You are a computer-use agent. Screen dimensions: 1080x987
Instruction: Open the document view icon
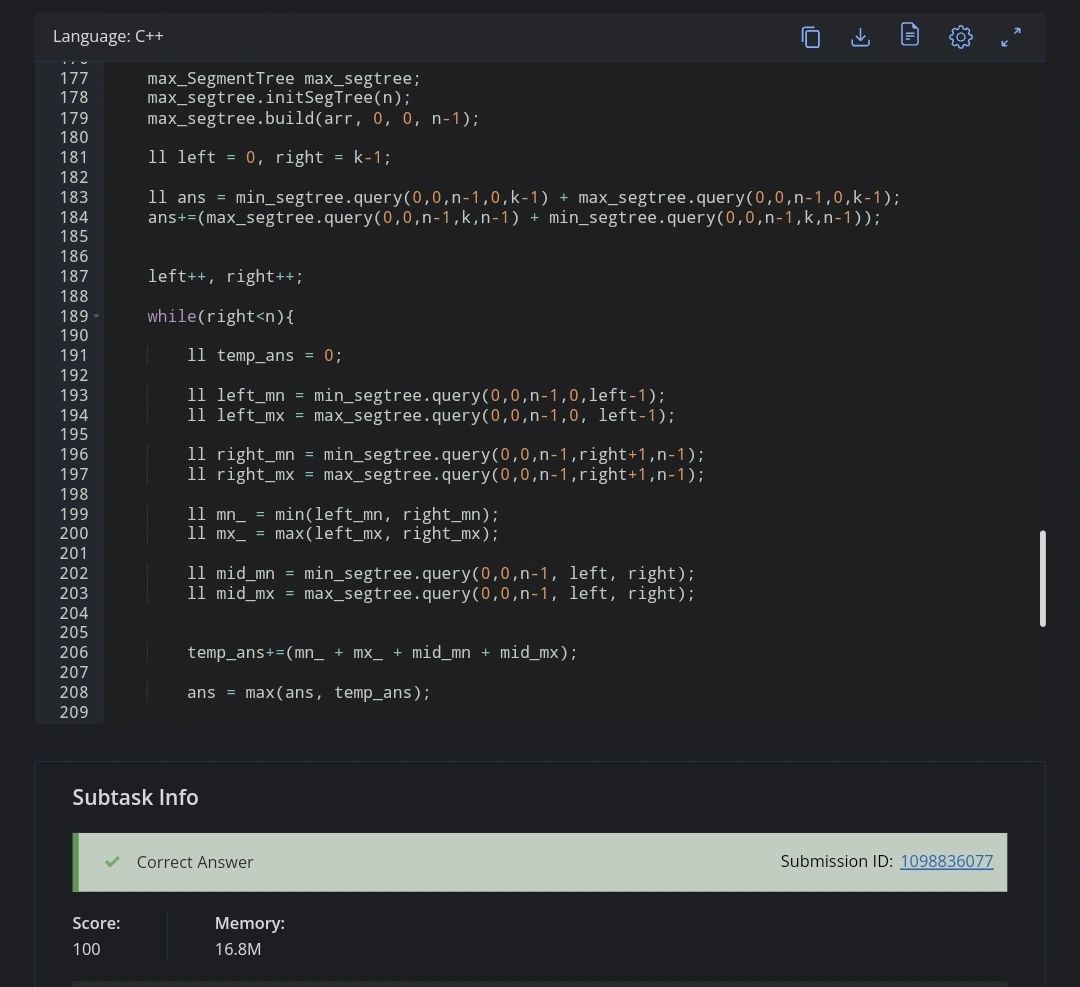click(910, 34)
